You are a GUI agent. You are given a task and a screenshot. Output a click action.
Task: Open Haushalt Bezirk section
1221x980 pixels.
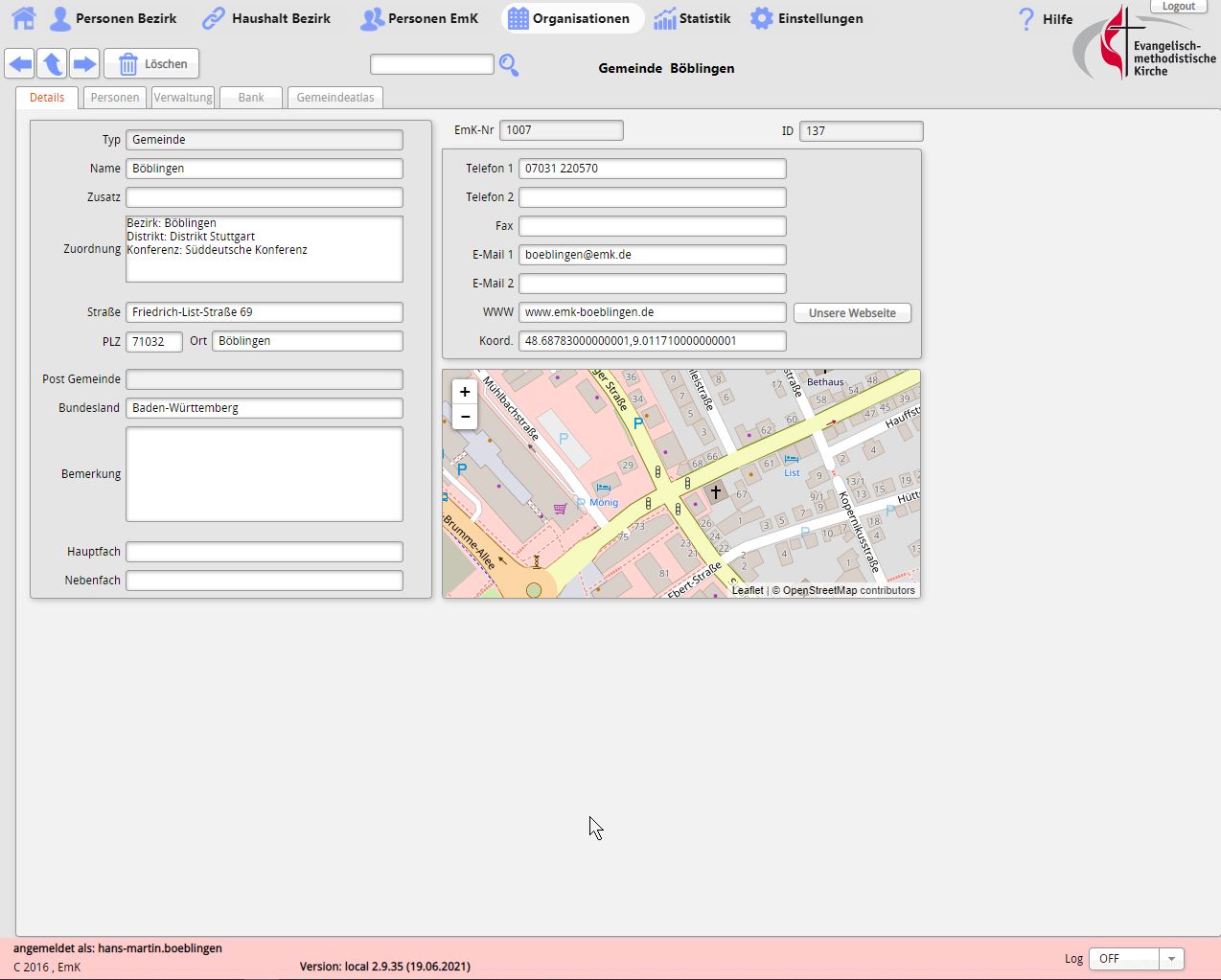266,18
